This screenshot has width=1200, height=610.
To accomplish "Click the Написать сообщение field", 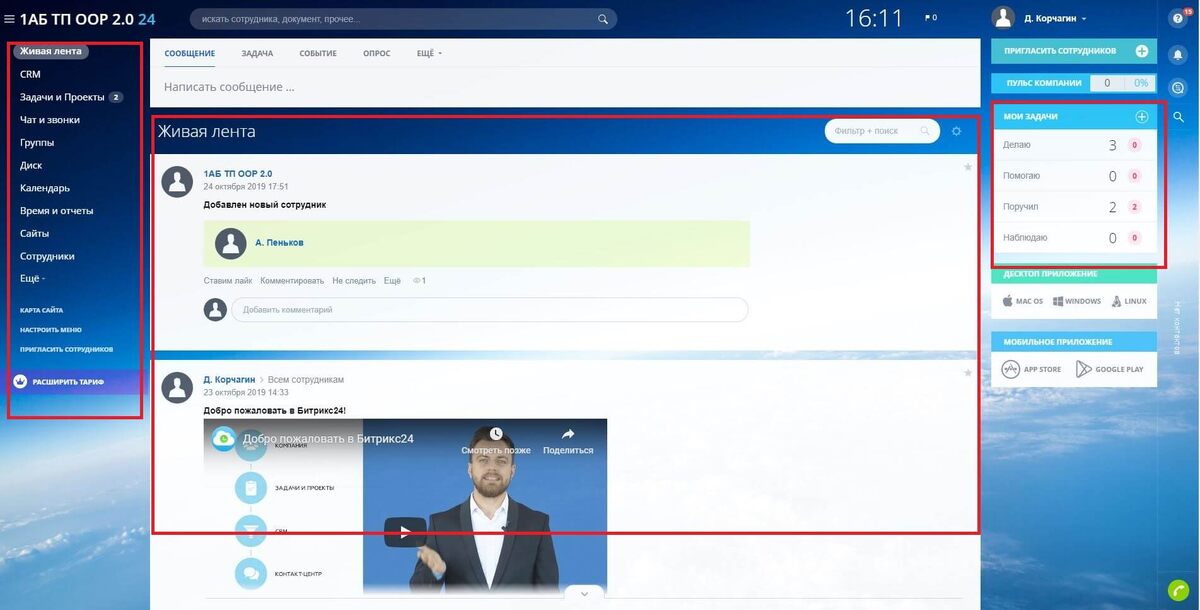I will 565,87.
